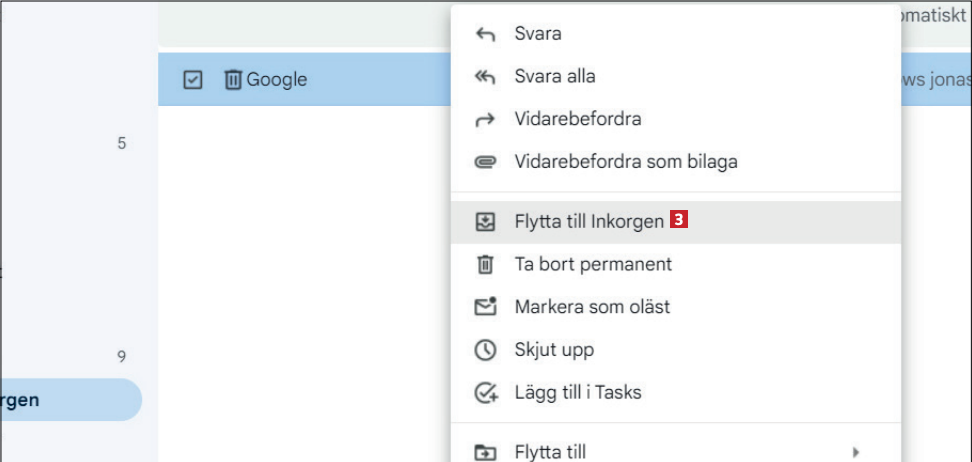Click the email snippet text at row's right end

tap(935, 80)
